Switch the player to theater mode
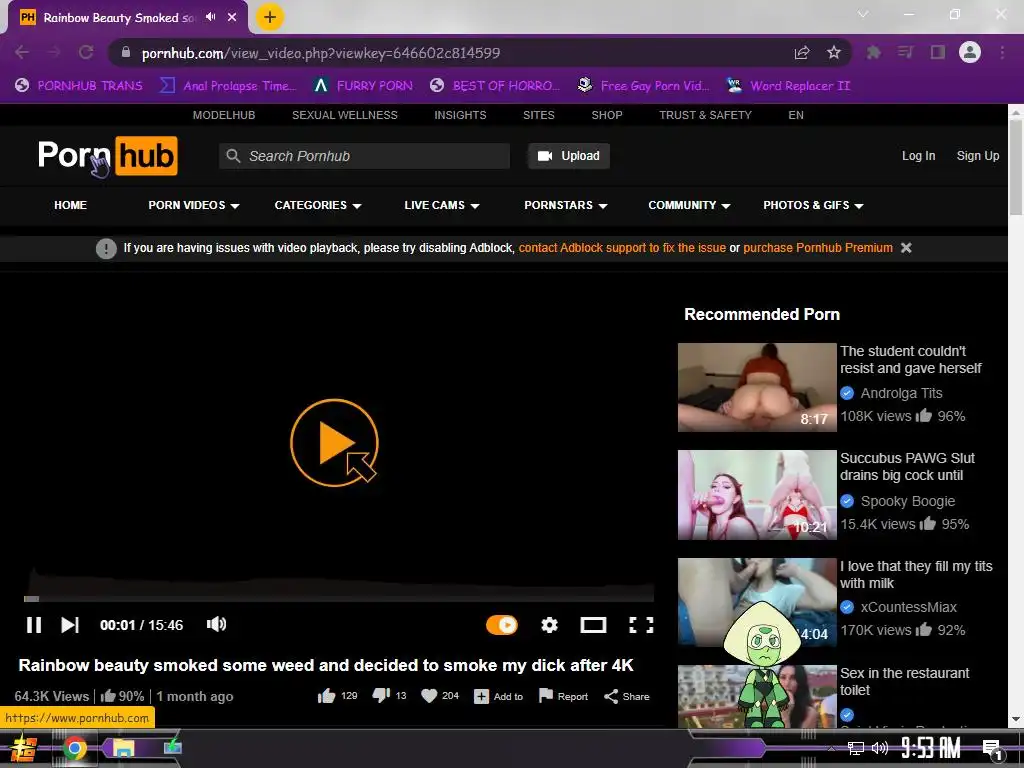This screenshot has height=768, width=1024. coord(593,625)
